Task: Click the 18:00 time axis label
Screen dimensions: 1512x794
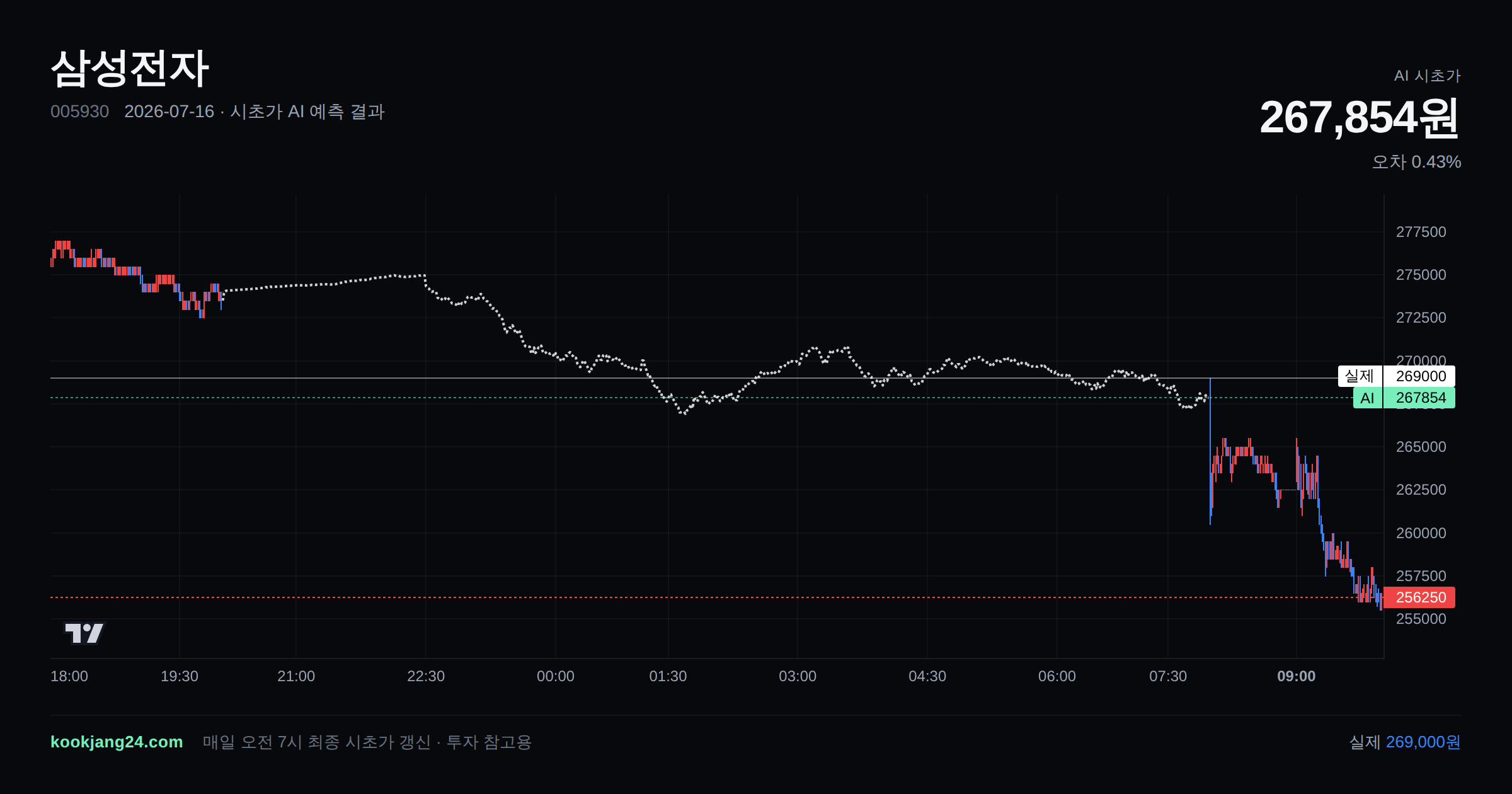Action: tap(69, 676)
